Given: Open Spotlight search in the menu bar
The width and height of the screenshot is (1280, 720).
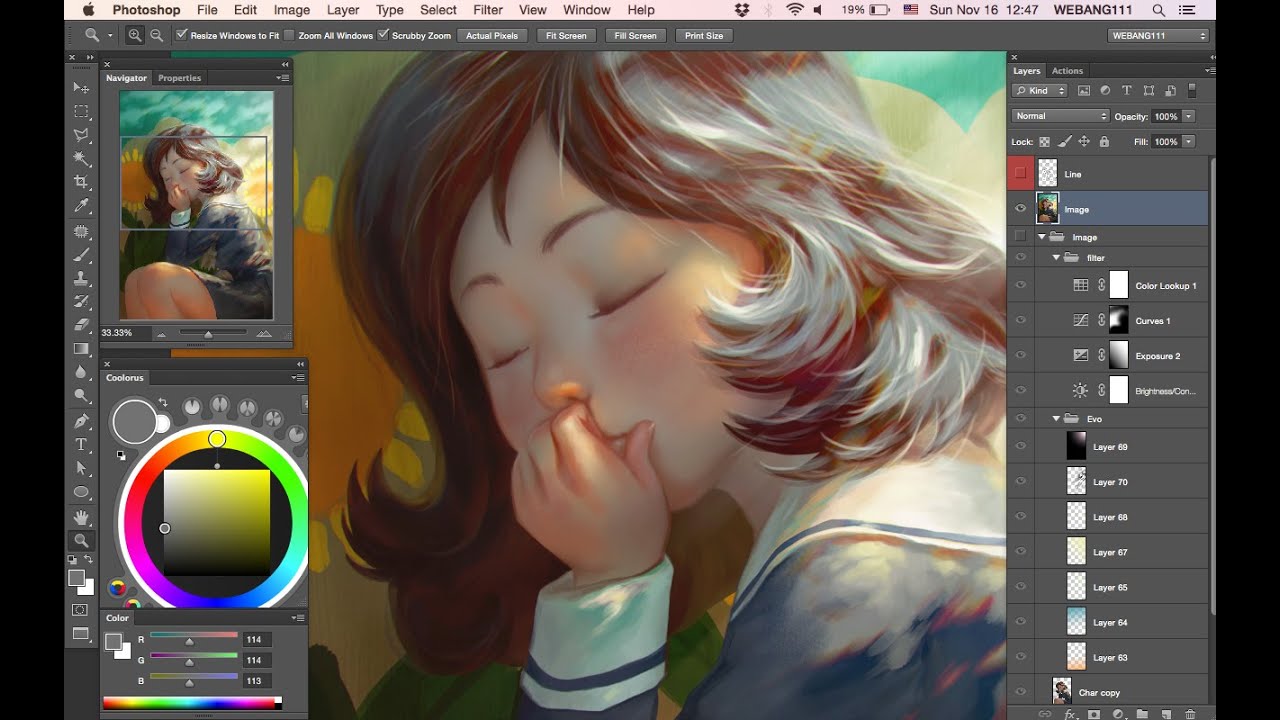Looking at the screenshot, I should [1159, 10].
